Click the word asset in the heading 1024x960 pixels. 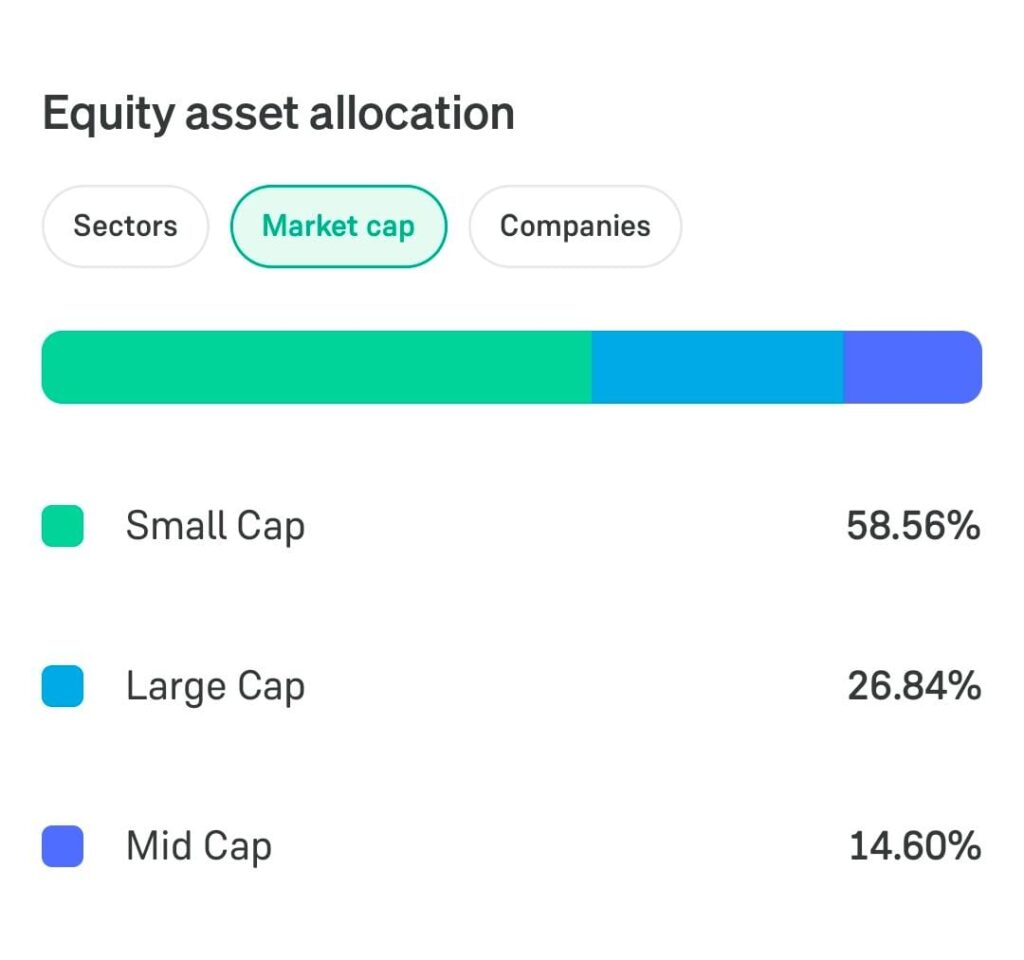pos(242,114)
